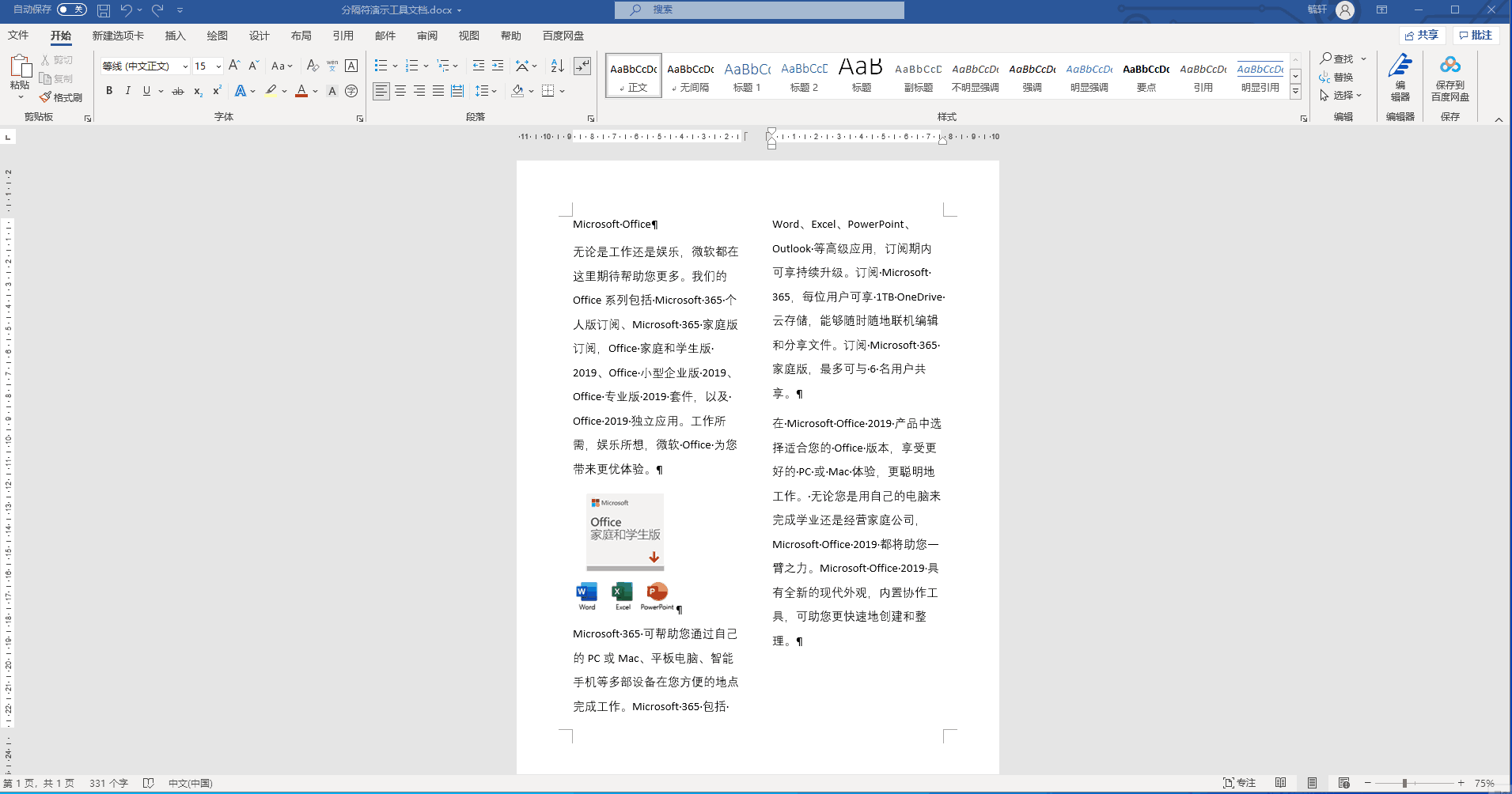Toggle Superscript formatting
This screenshot has height=794, width=1512.
pyautogui.click(x=217, y=91)
